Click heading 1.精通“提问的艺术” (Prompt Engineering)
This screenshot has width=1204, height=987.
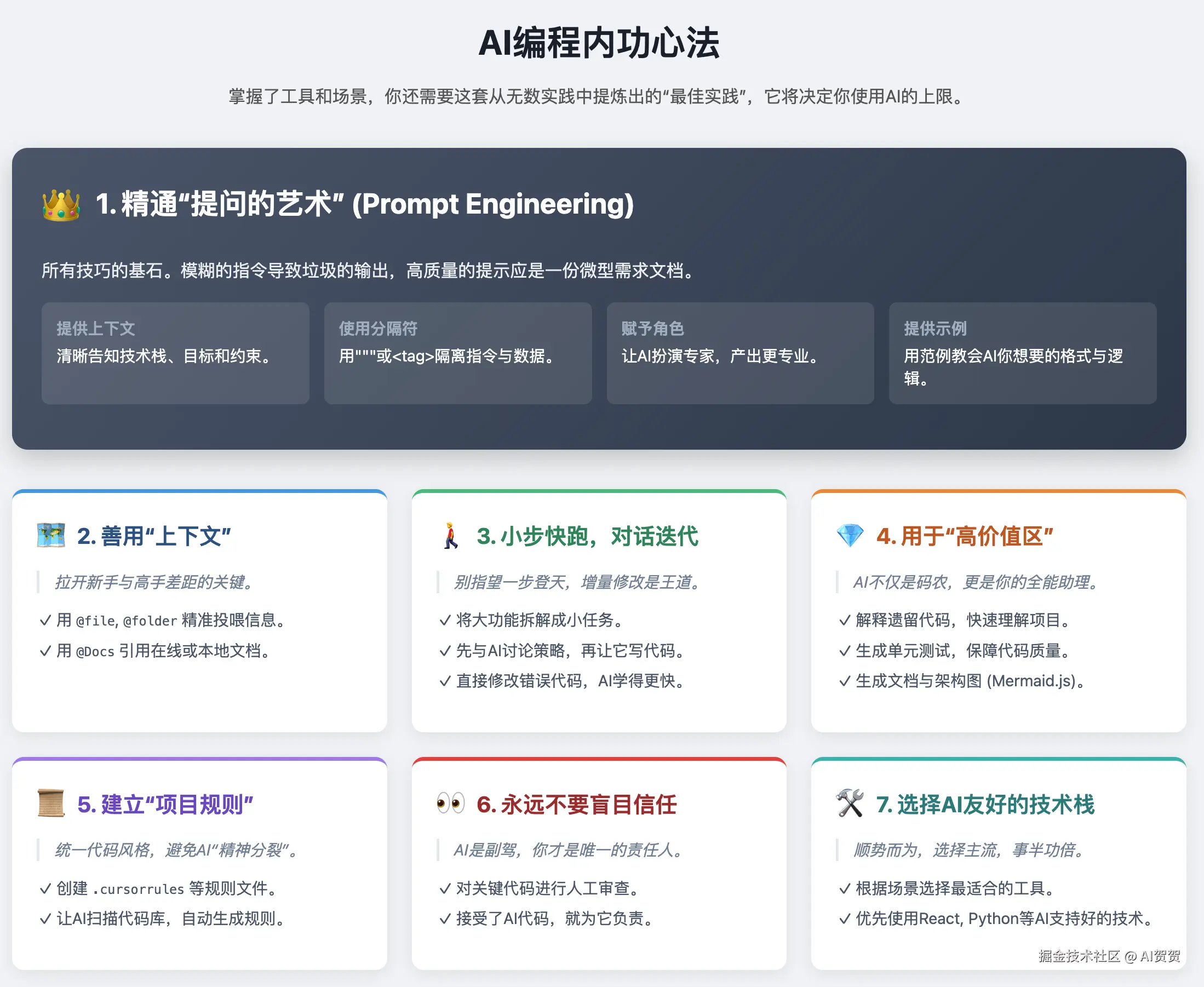[364, 204]
